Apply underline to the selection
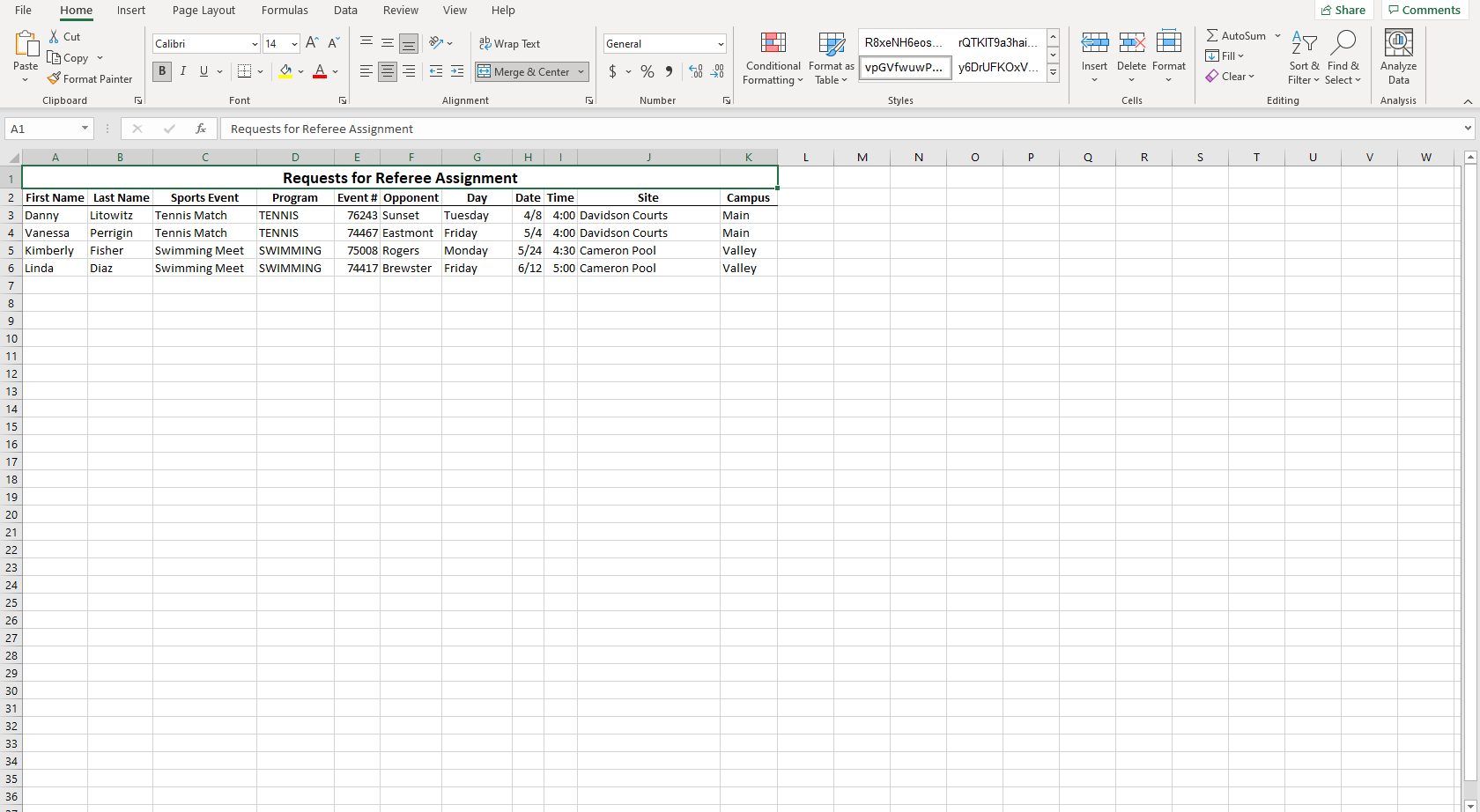The height and width of the screenshot is (812, 1480). point(203,71)
